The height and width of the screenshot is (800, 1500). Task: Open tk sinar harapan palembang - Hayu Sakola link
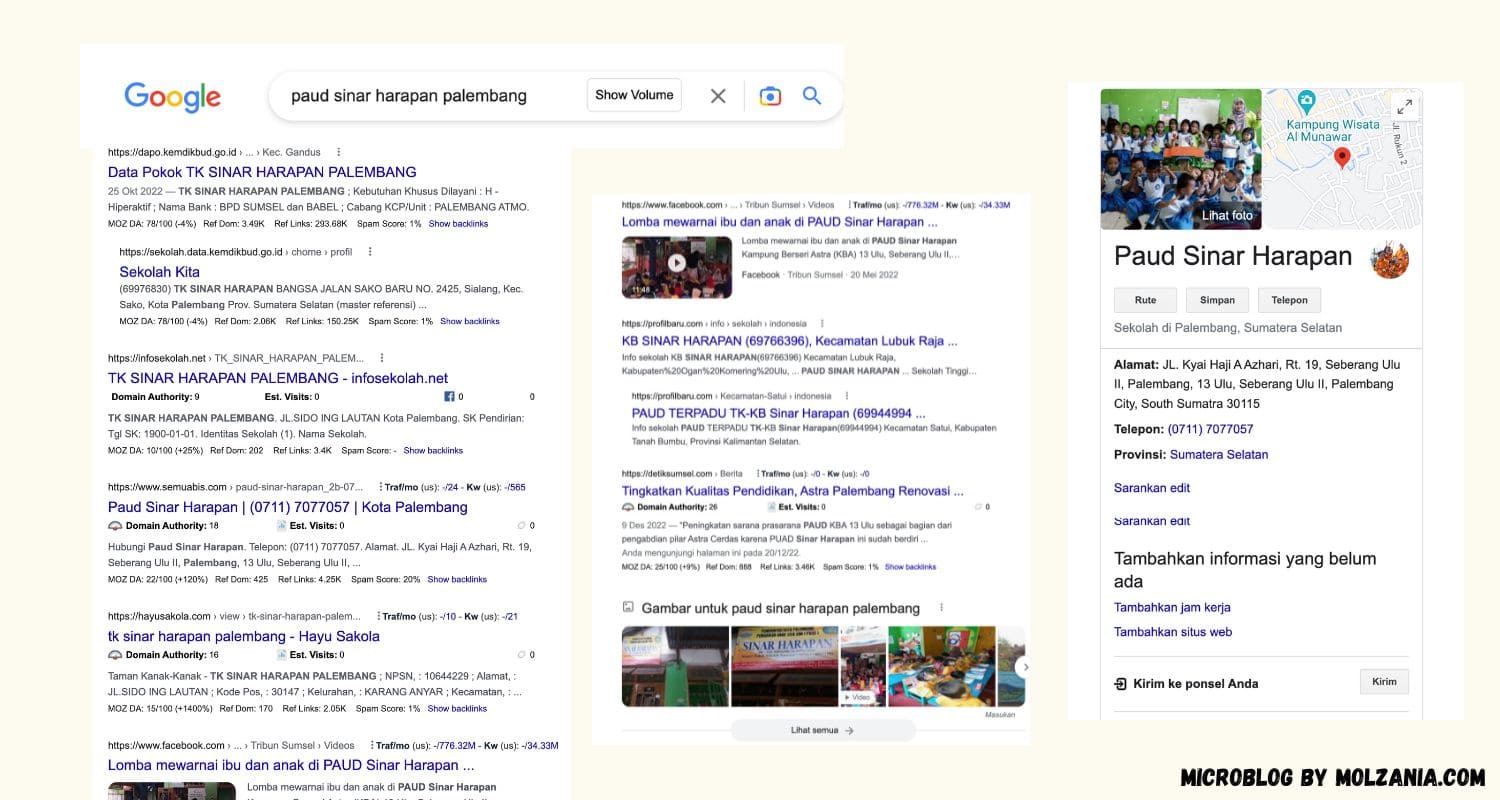click(x=244, y=636)
